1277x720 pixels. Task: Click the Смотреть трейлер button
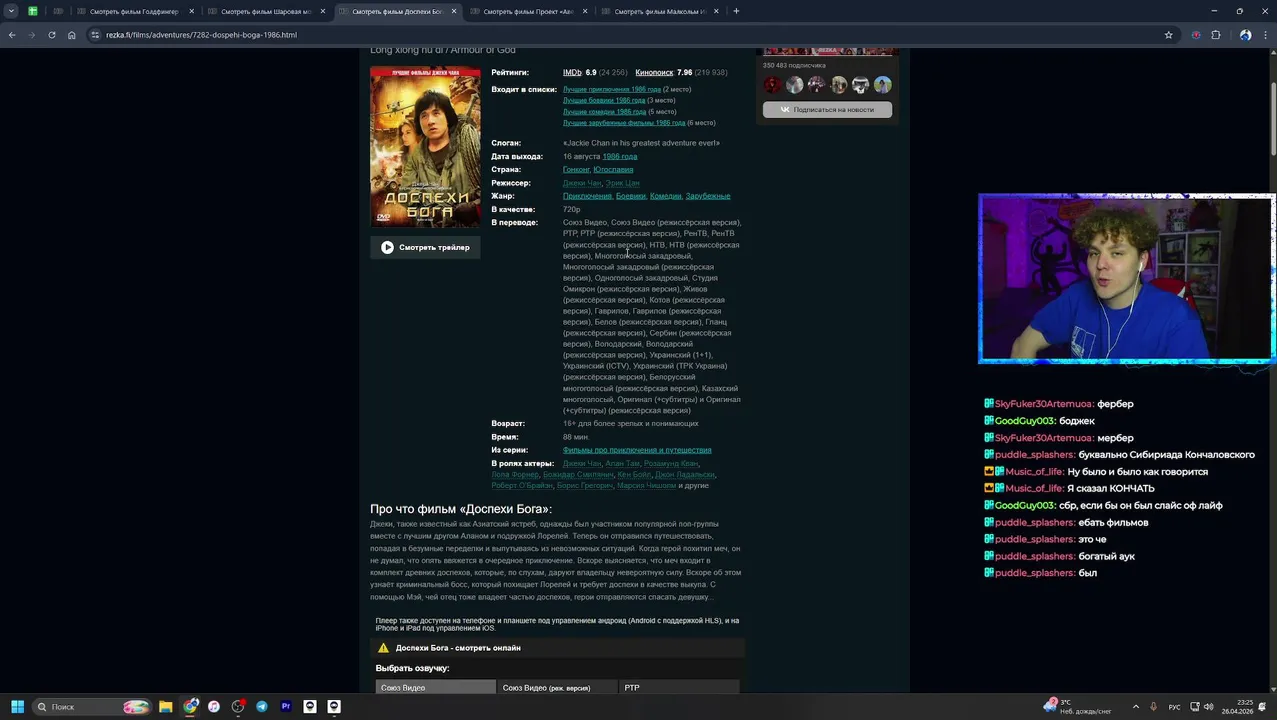click(x=425, y=247)
